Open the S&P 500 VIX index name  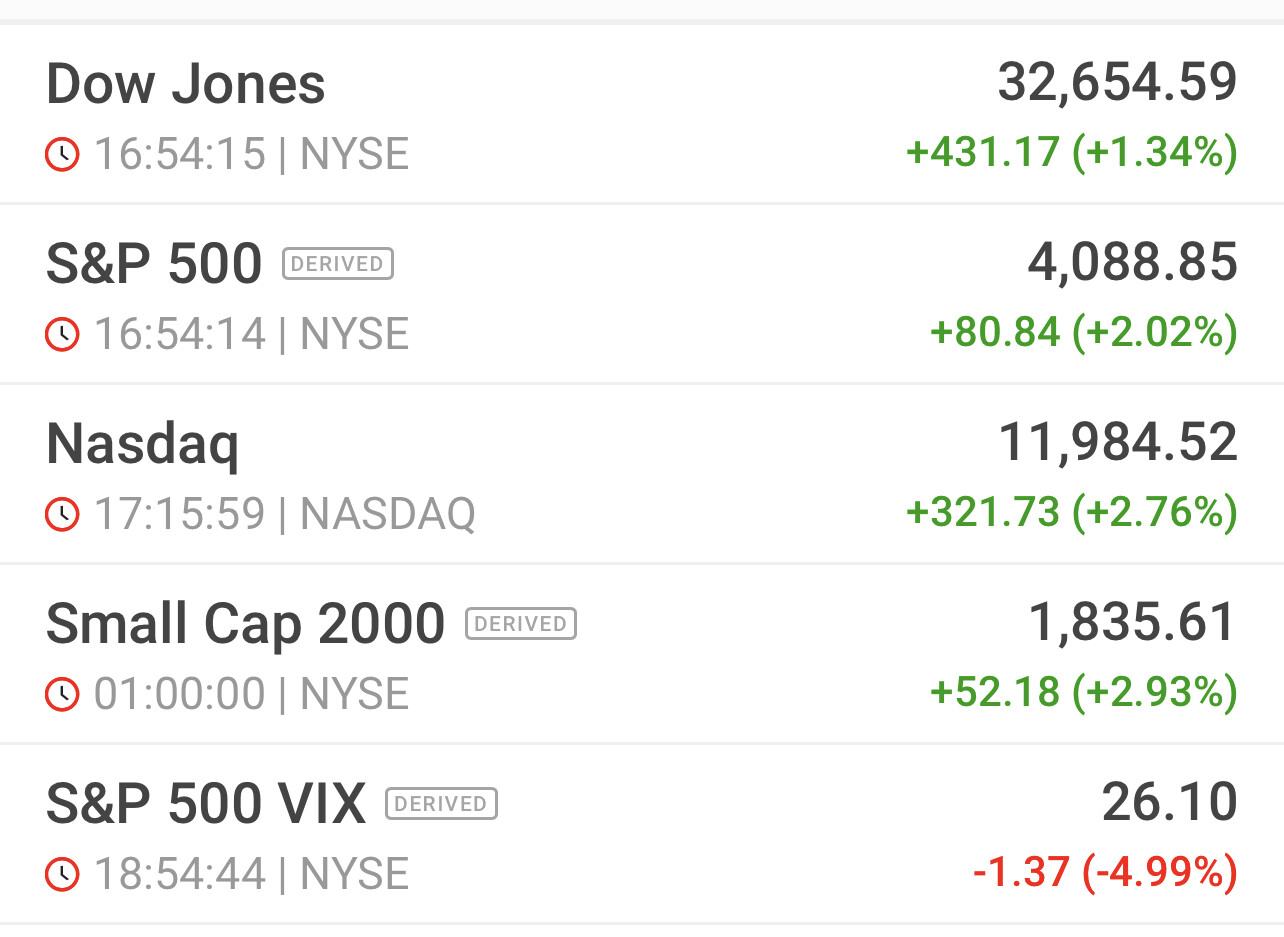pos(206,804)
